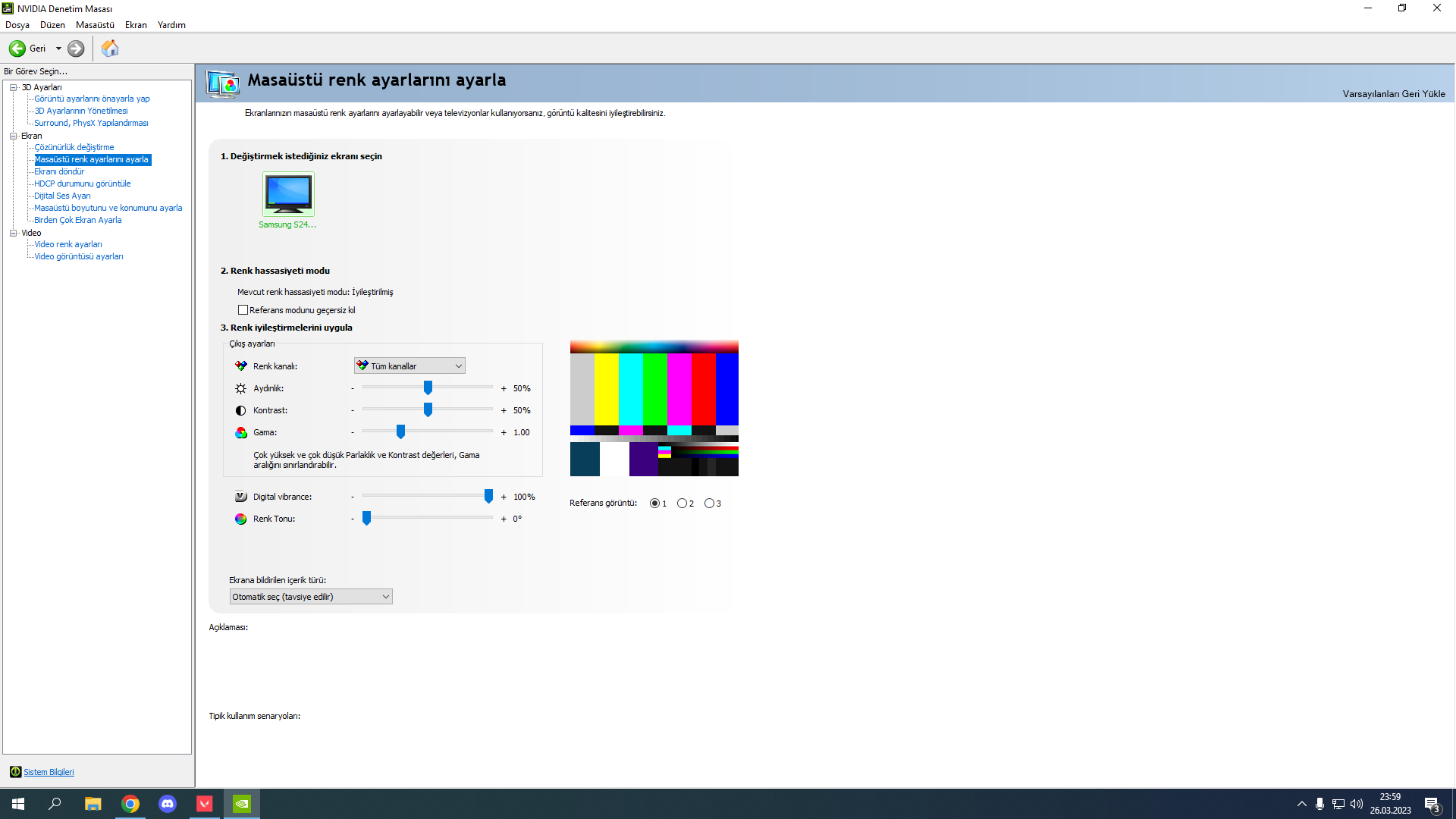Collapse the 3D Ayarları tree node

coord(13,87)
